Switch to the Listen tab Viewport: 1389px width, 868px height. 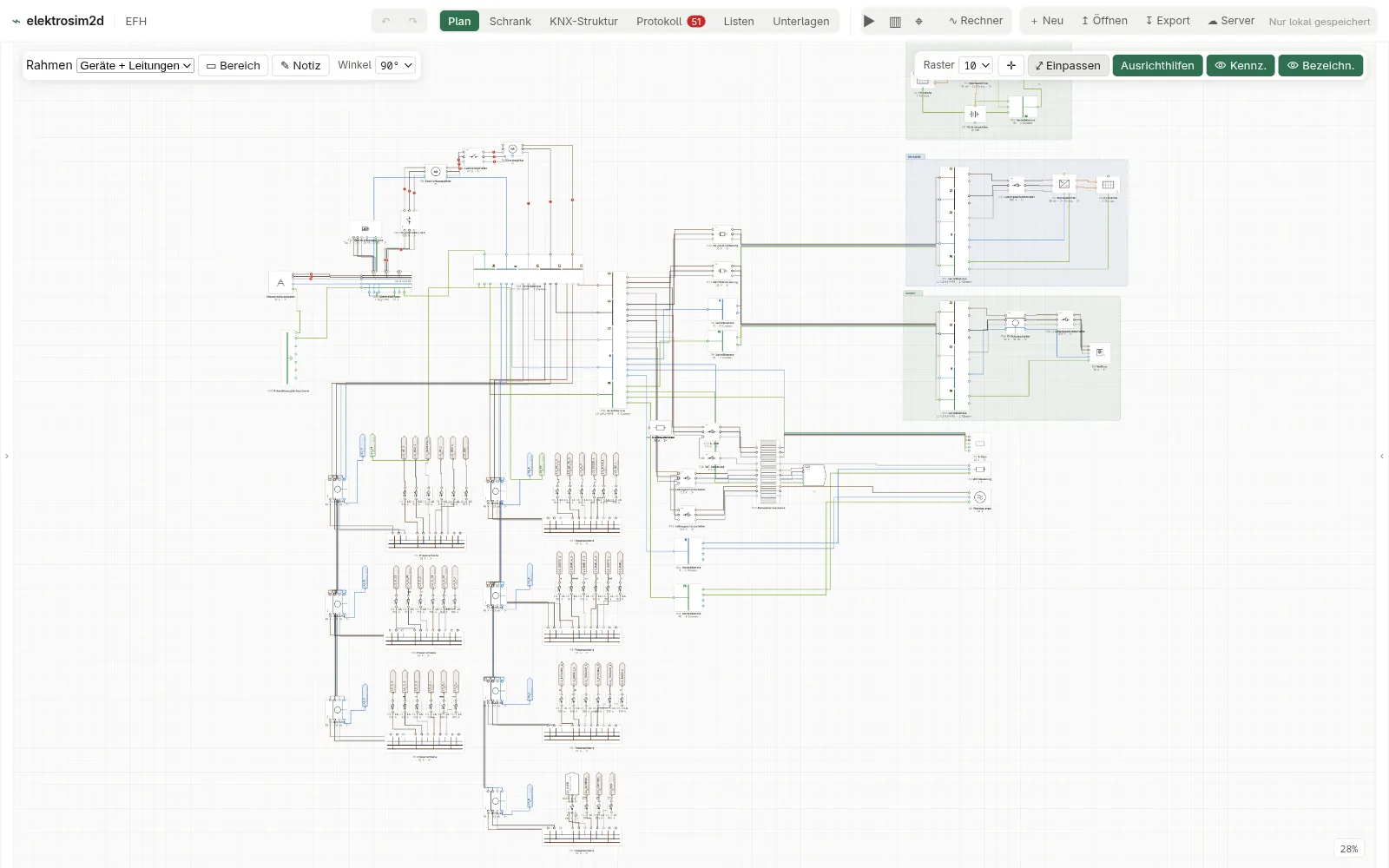coord(739,21)
